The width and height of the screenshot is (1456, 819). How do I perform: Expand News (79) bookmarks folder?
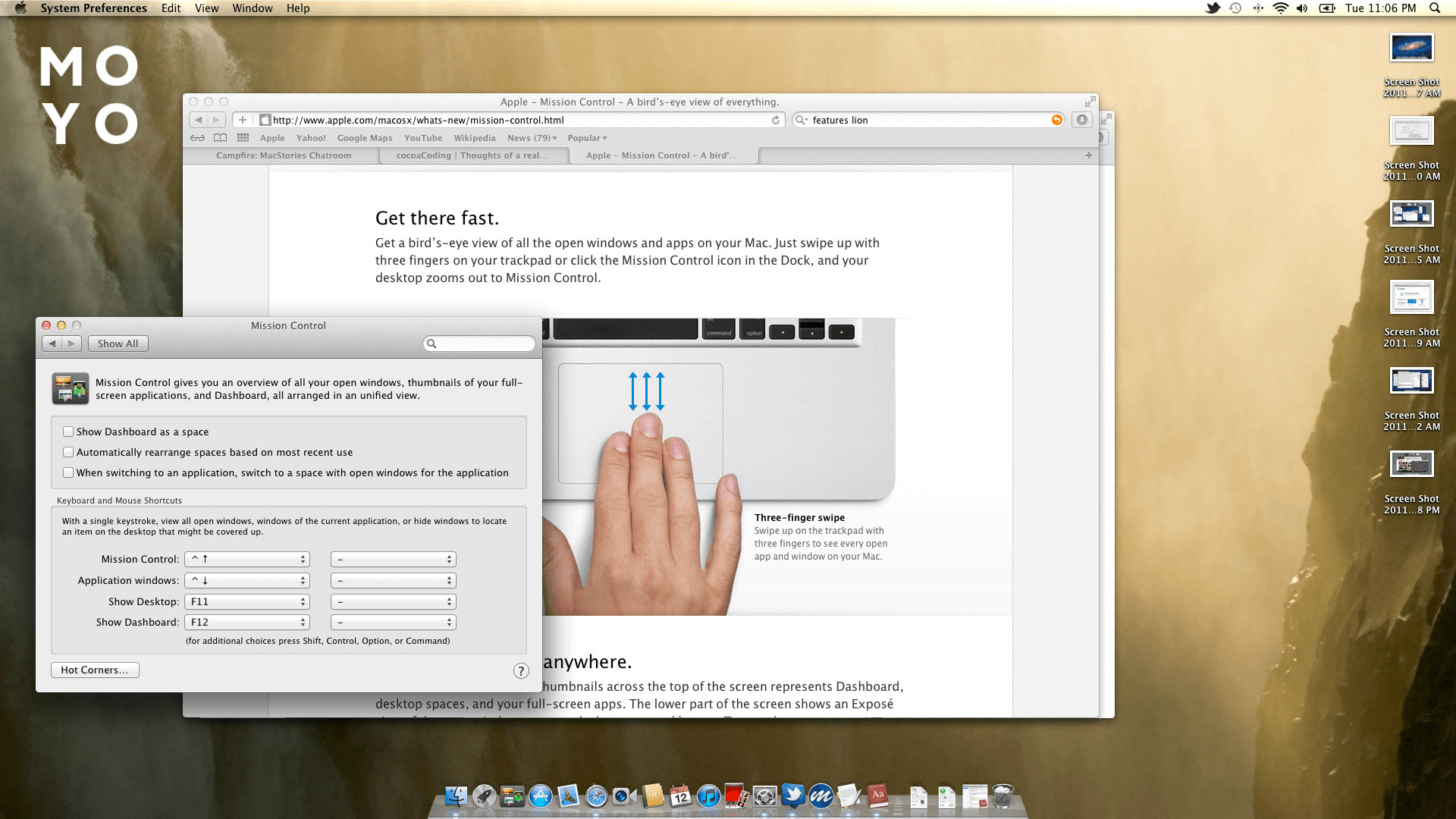(532, 138)
